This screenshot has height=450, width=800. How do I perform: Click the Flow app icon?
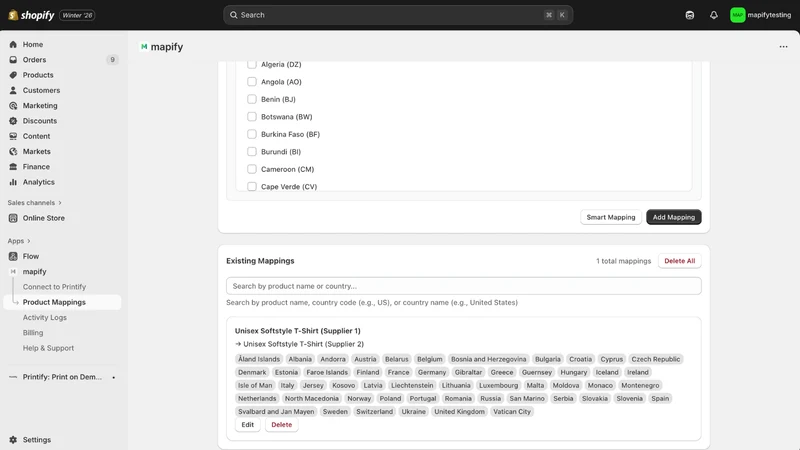(x=13, y=256)
